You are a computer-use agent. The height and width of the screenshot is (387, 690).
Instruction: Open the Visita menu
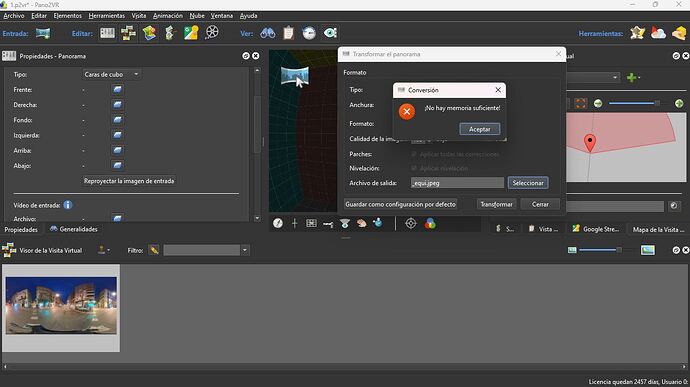tap(139, 15)
